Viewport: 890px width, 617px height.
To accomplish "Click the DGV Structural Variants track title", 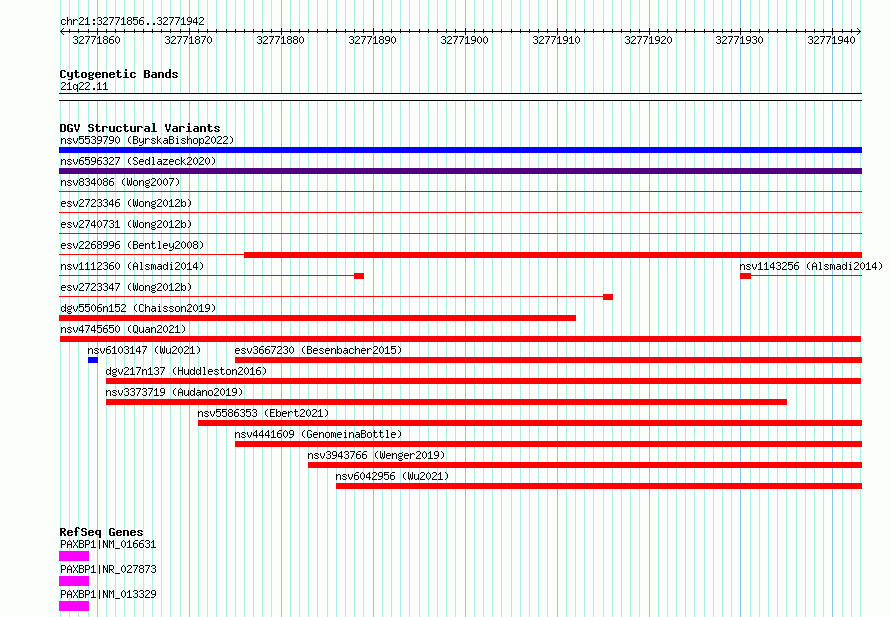I will (x=140, y=128).
